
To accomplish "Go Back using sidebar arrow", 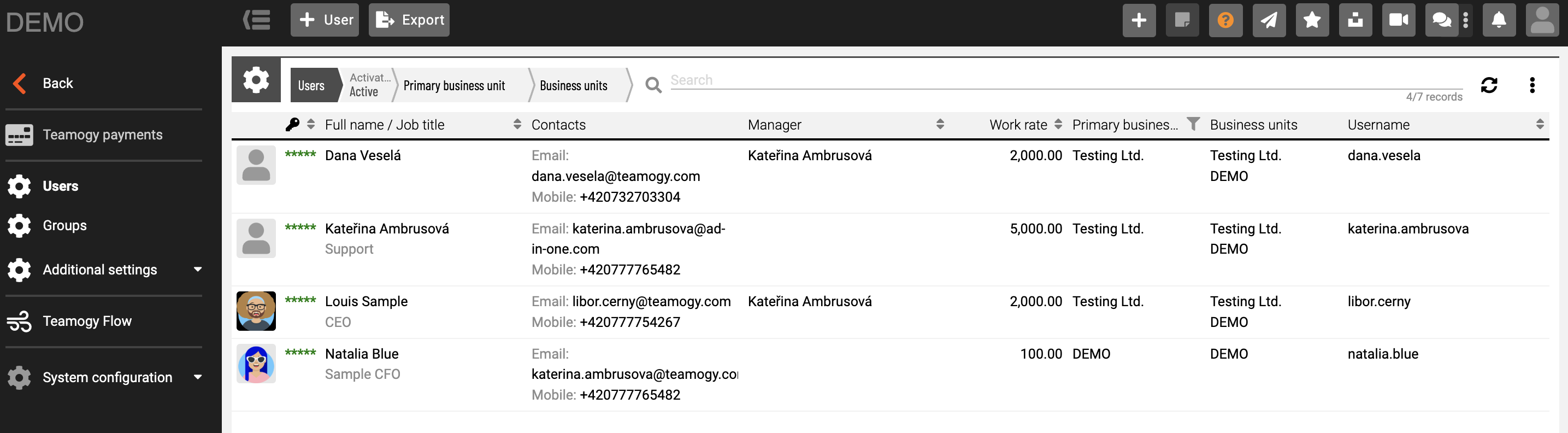I will coord(20,84).
